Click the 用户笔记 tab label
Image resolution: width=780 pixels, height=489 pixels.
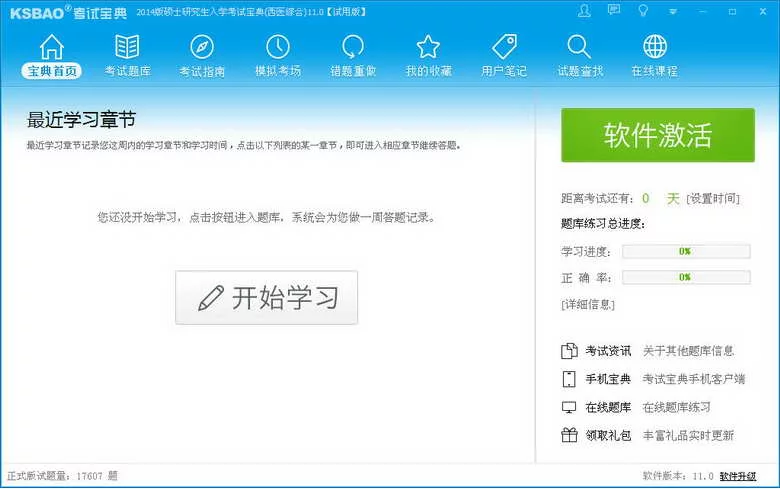pos(504,71)
